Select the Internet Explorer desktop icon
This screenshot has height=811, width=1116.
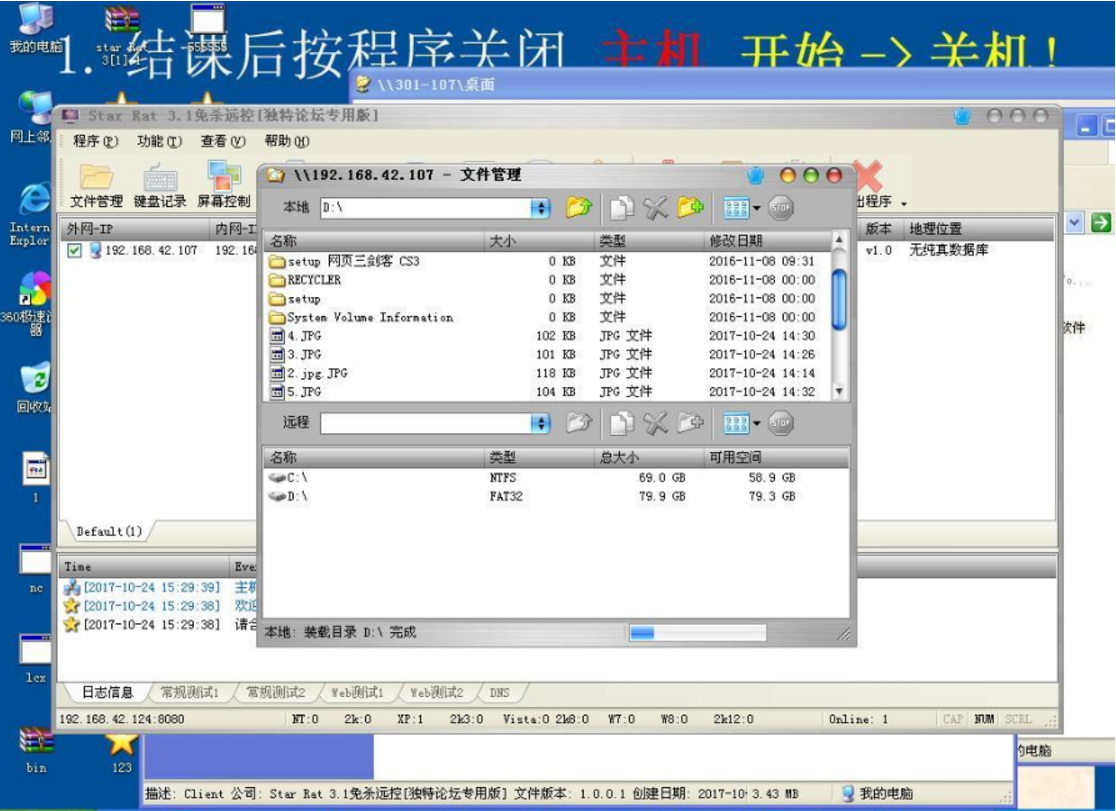tap(33, 214)
